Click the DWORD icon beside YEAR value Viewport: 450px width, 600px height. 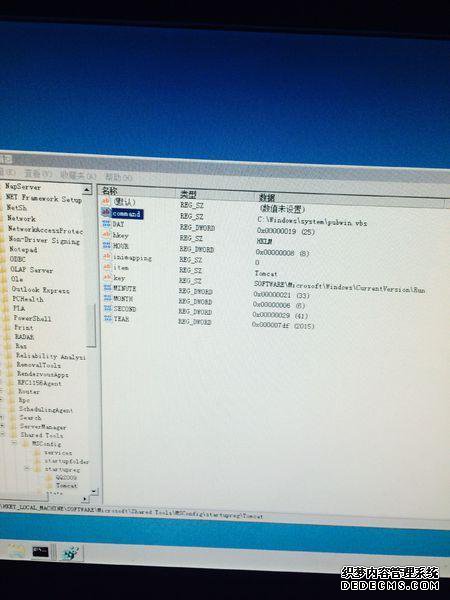[108, 318]
